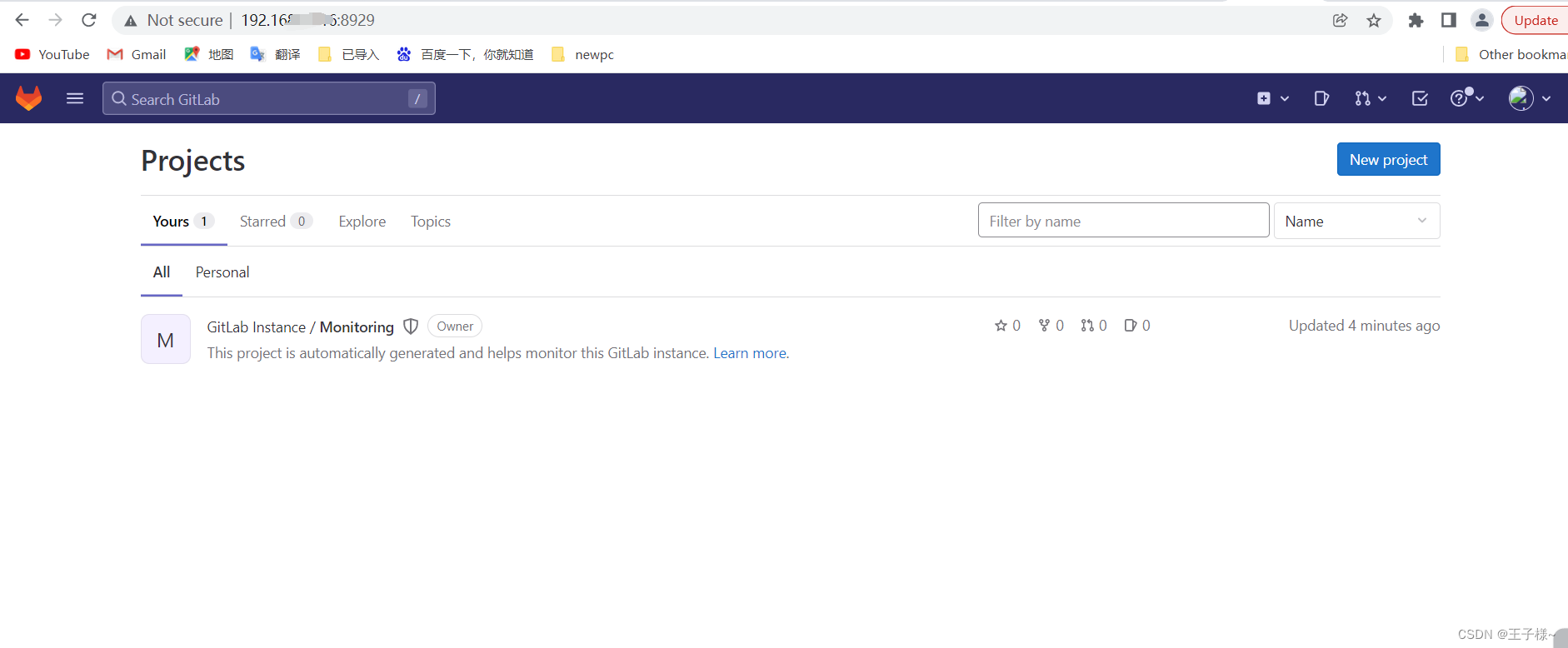Screen dimensions: 1568x648
Task: Share this page icon
Action: point(1340,20)
